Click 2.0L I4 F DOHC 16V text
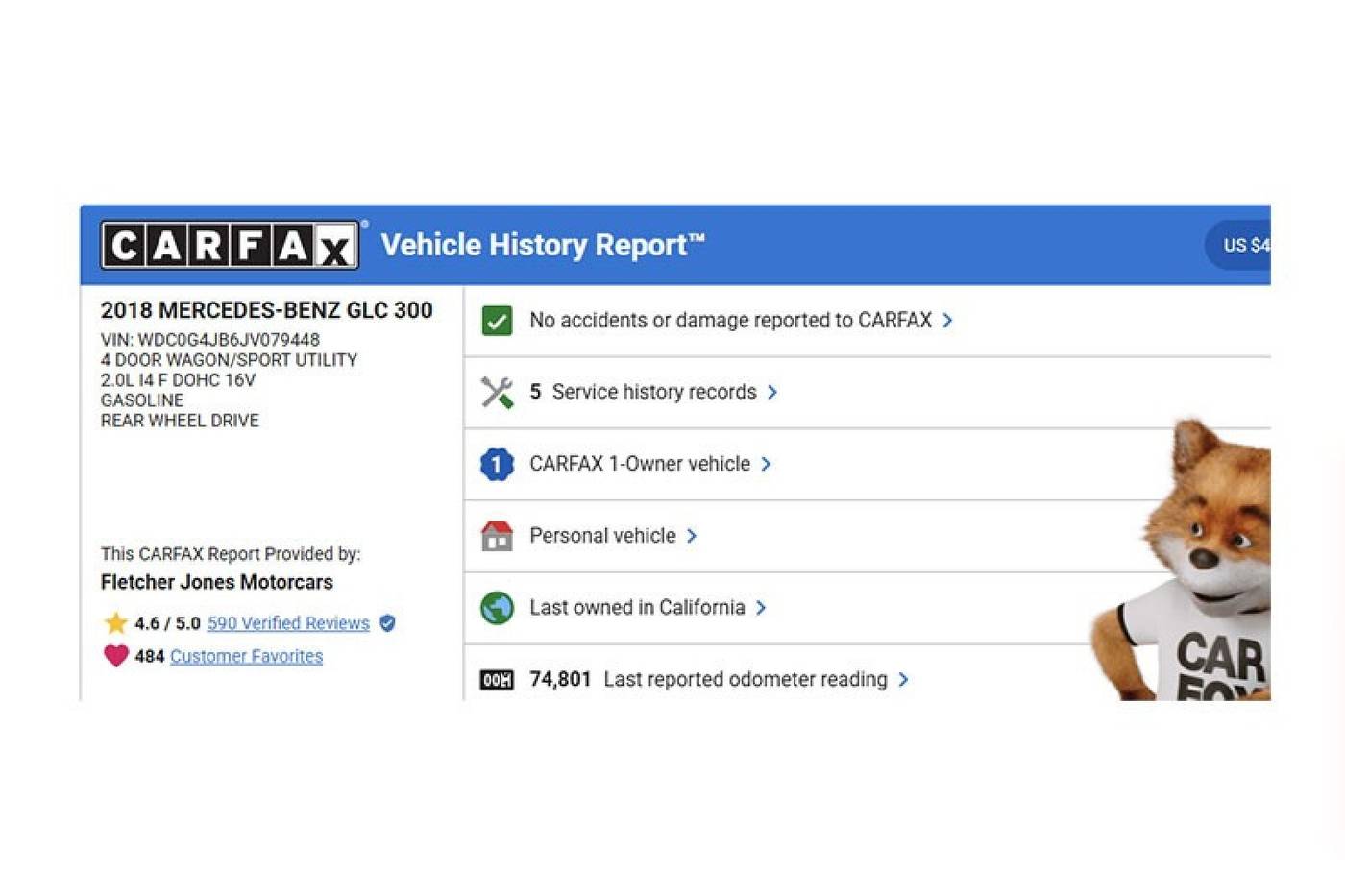 coord(178,380)
